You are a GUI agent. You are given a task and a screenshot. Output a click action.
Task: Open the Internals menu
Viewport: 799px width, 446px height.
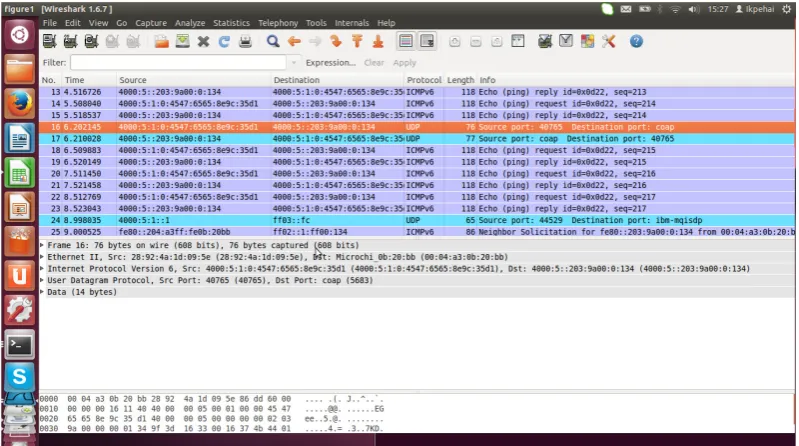352,23
